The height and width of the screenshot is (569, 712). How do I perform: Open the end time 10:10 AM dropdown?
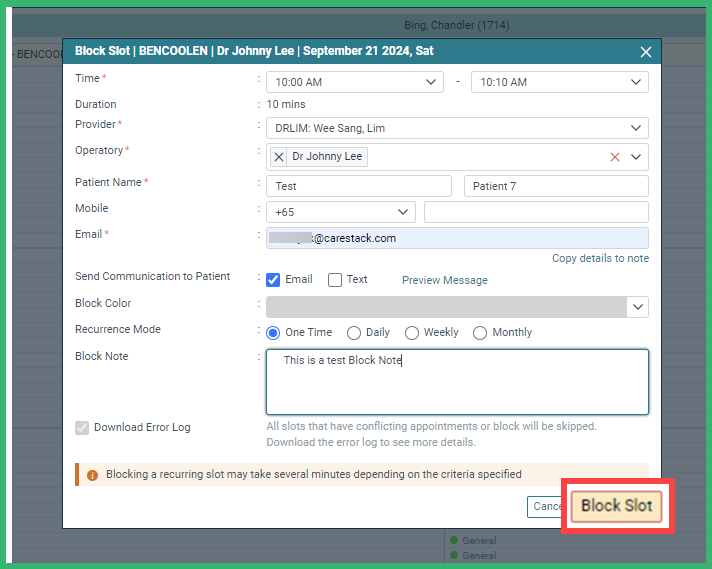point(559,82)
